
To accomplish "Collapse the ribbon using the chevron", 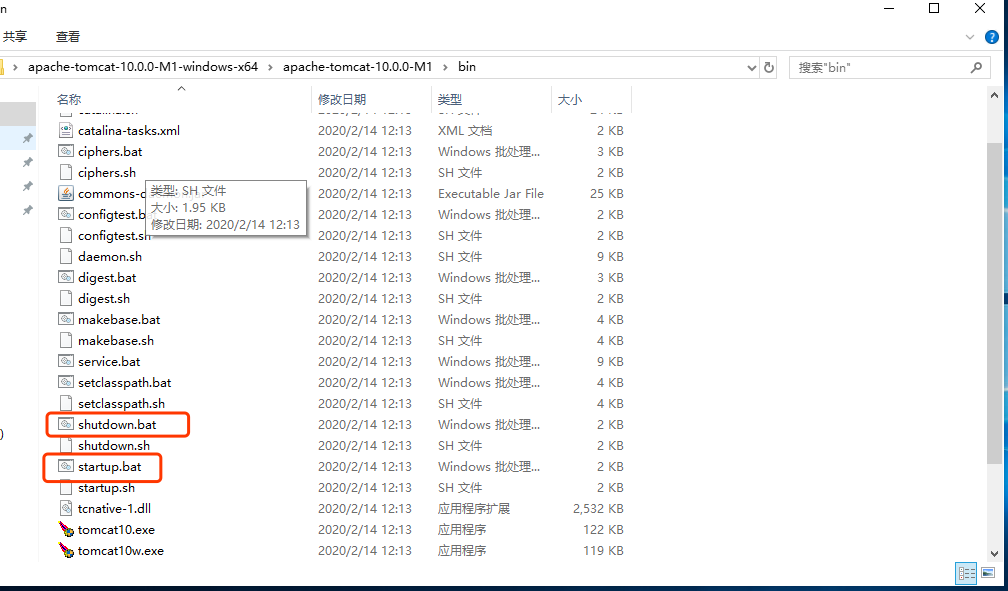I will coord(968,36).
